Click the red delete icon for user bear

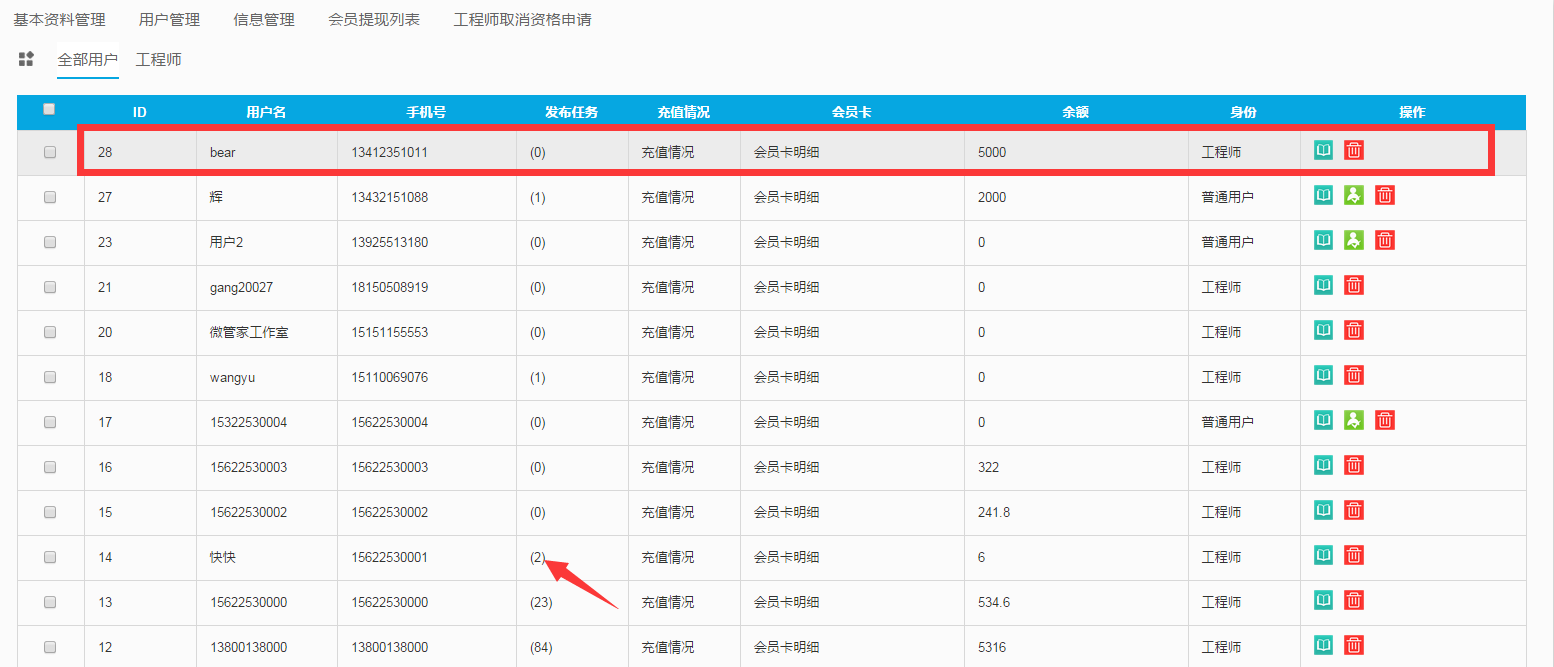[x=1354, y=150]
